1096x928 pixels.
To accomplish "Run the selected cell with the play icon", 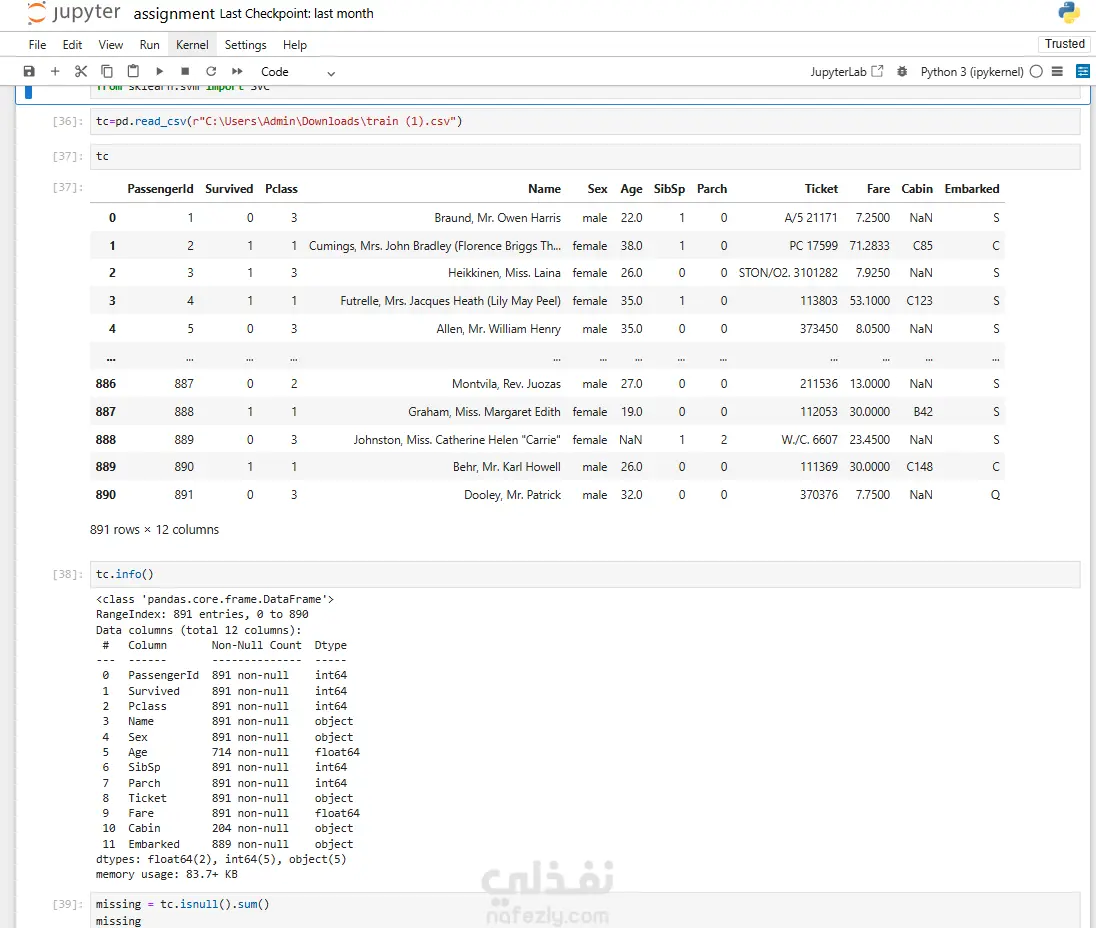I will 159,71.
